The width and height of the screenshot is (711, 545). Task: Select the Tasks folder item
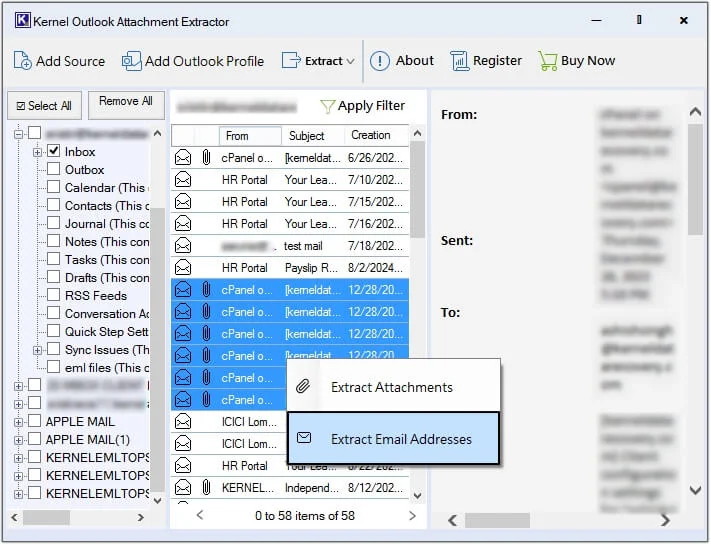(x=107, y=260)
